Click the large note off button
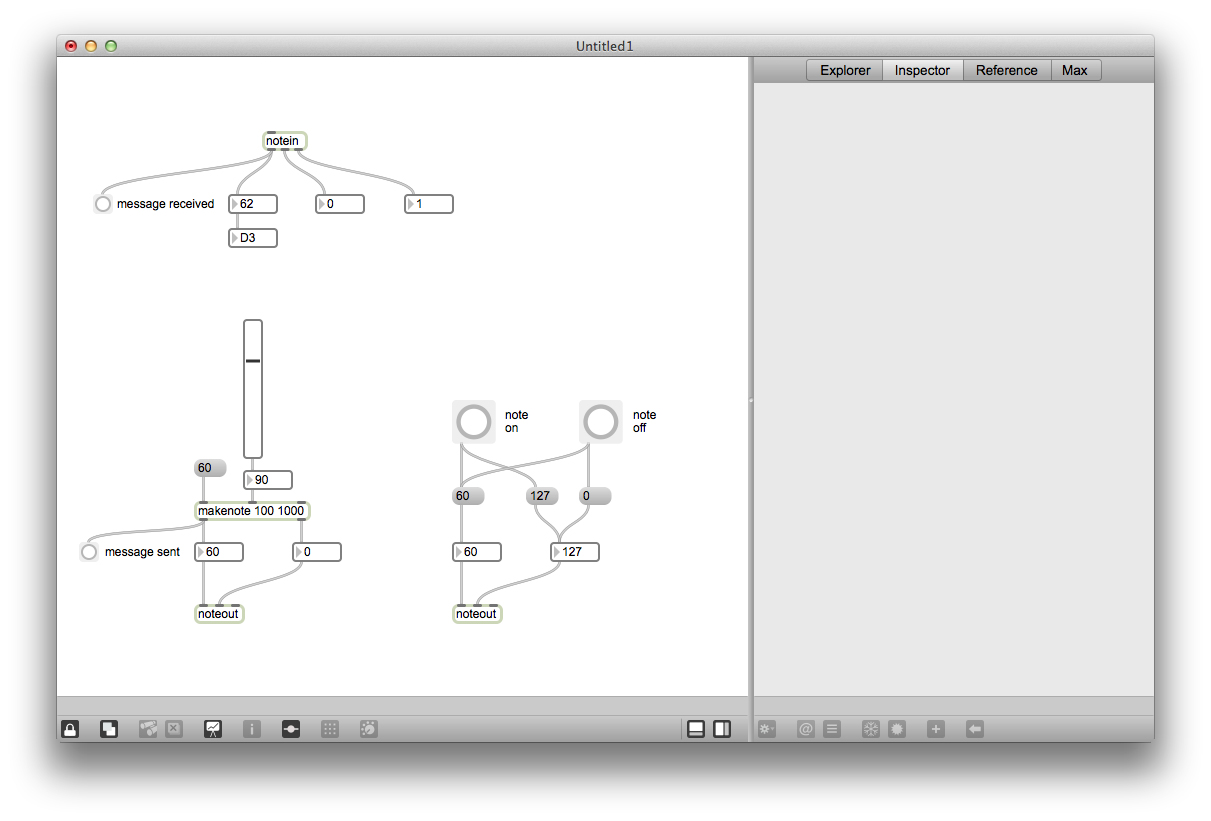Image resolution: width=1211 pixels, height=821 pixels. pyautogui.click(x=601, y=421)
